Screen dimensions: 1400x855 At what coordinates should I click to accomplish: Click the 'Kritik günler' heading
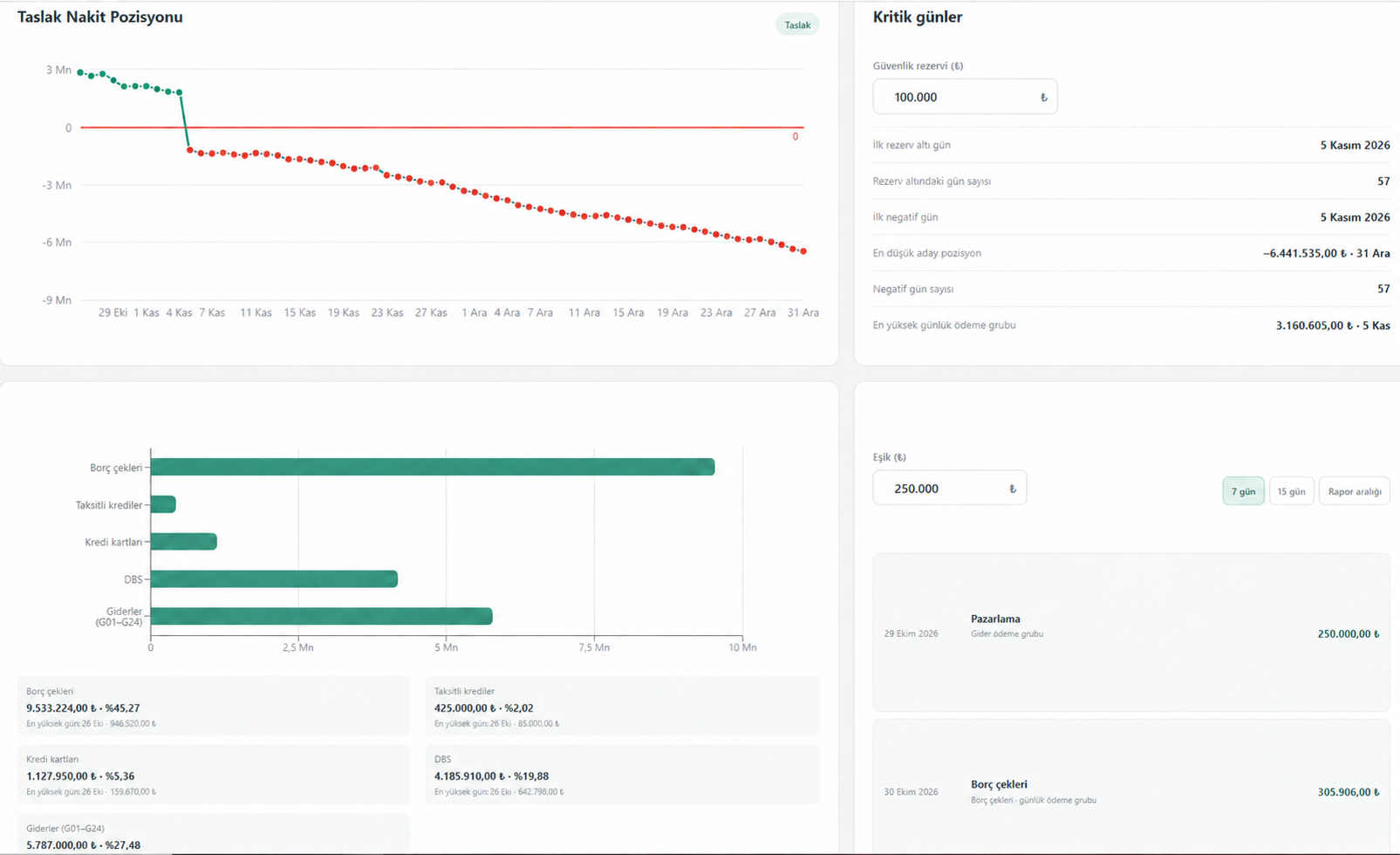[918, 17]
